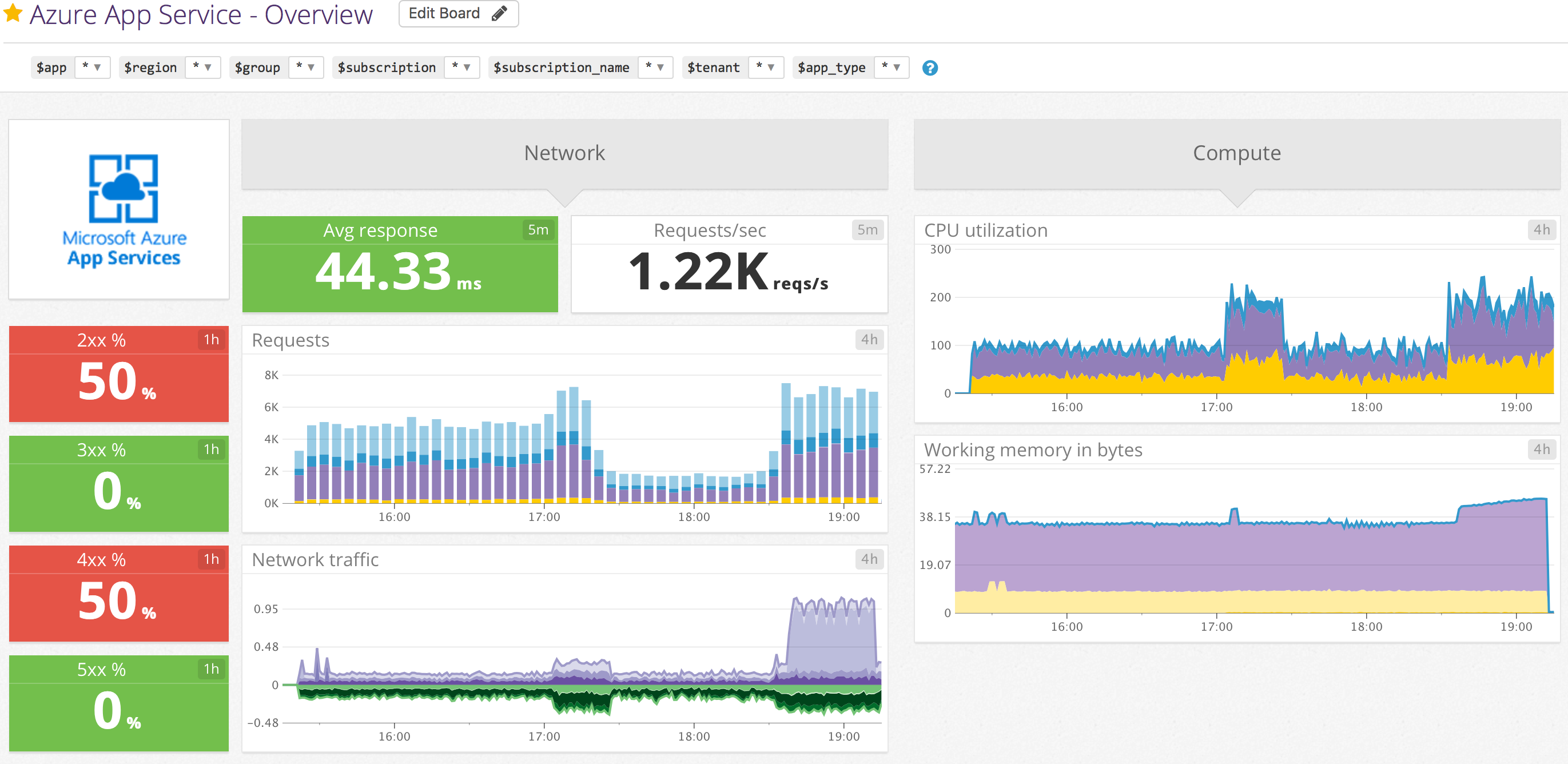The image size is (1568, 764).
Task: Click the Requests/sec panel
Action: click(729, 264)
